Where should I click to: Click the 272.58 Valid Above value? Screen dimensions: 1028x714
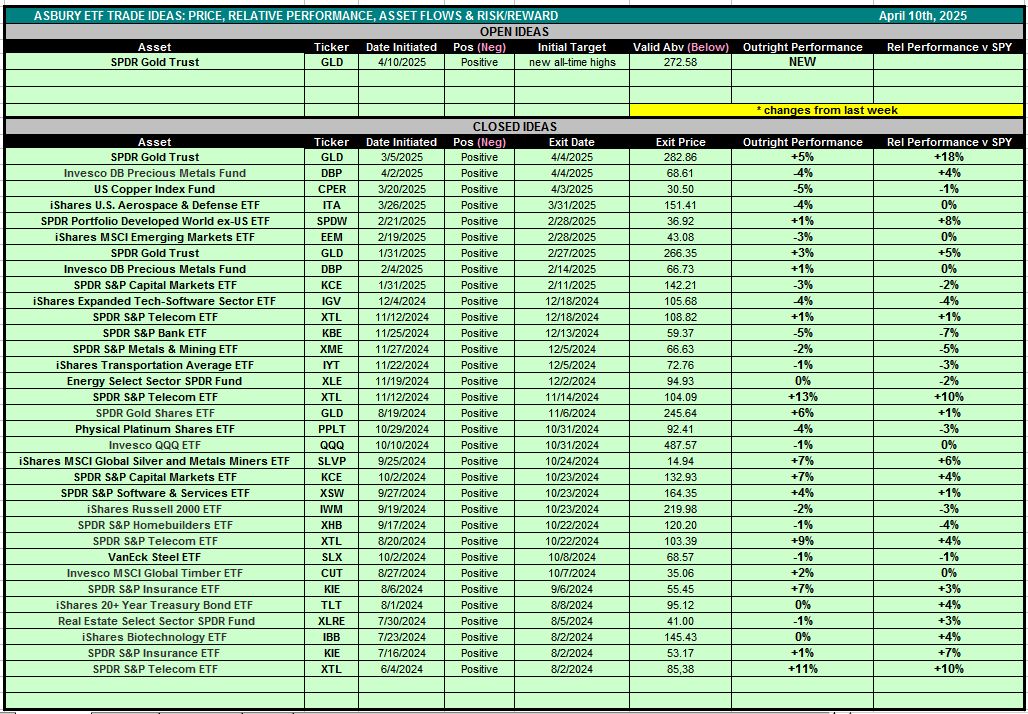680,62
